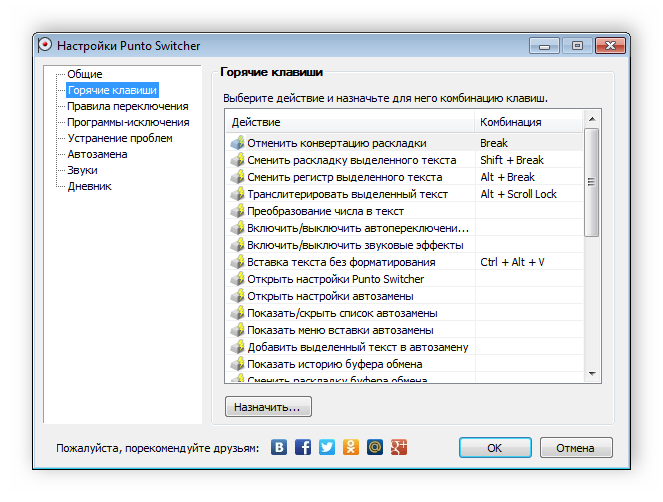Screen dimensions: 663x502
Task: Select the Отменить конвертацию раскладки row
Action: [x=404, y=143]
